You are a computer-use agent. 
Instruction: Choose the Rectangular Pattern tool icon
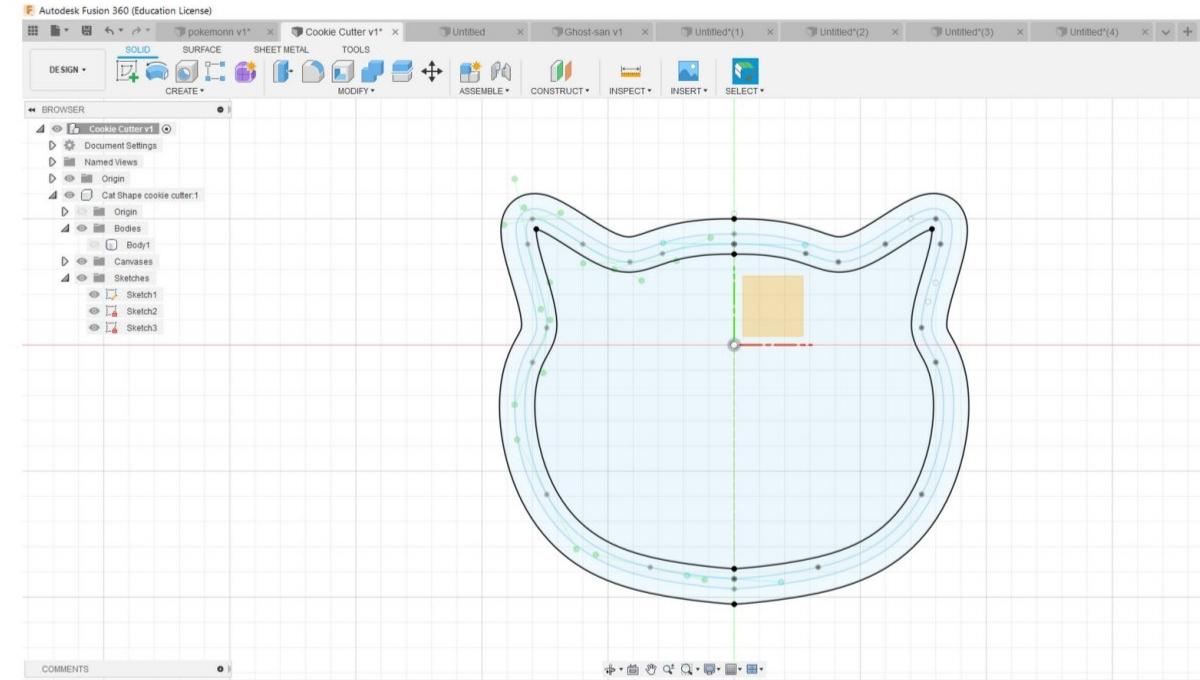point(214,72)
